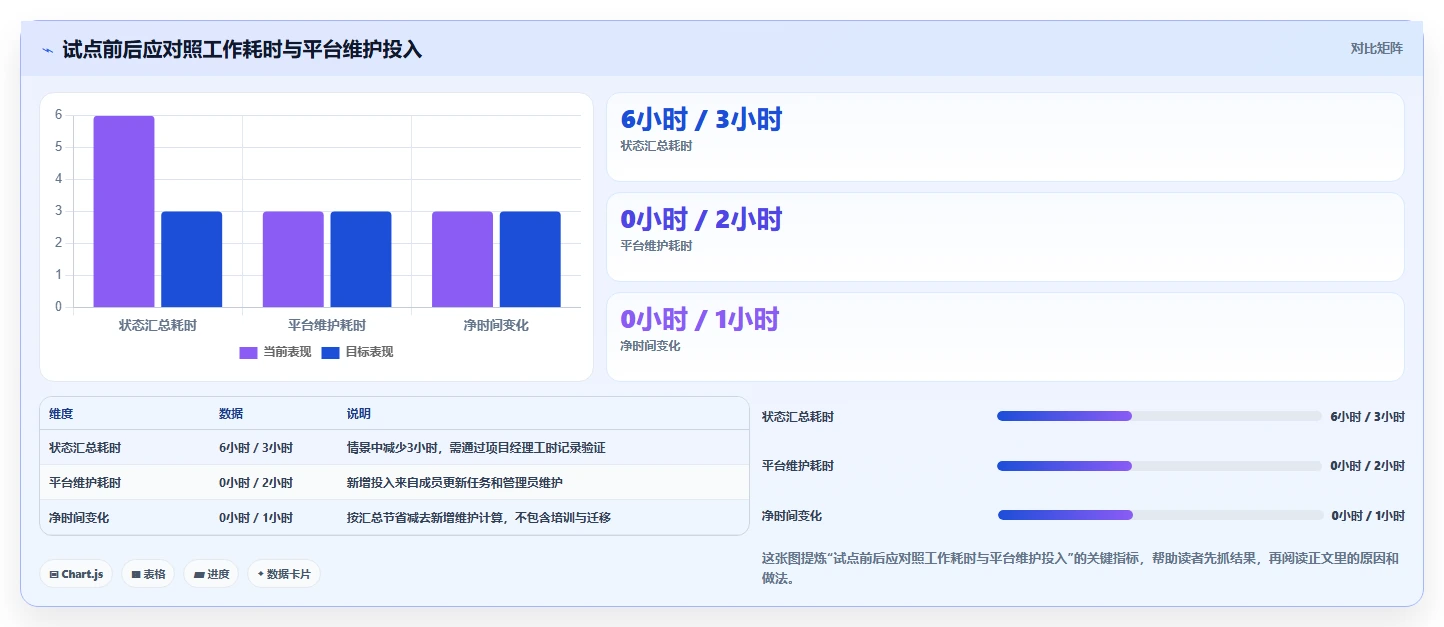Viewport: 1444px width, 627px height.
Task: Select the 0小时 / 1小时 data card
Action: click(1005, 337)
